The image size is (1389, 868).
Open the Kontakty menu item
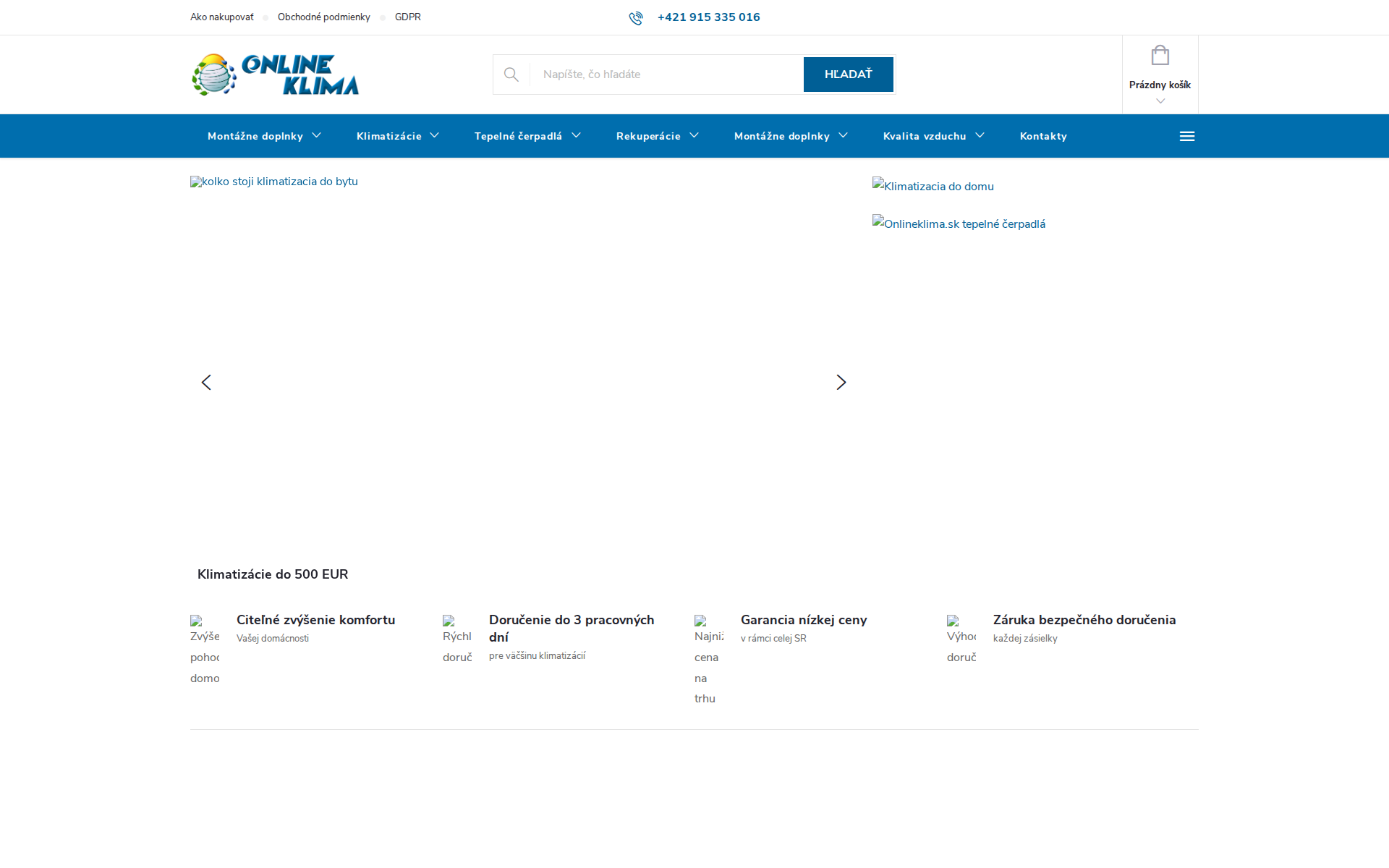tap(1043, 136)
